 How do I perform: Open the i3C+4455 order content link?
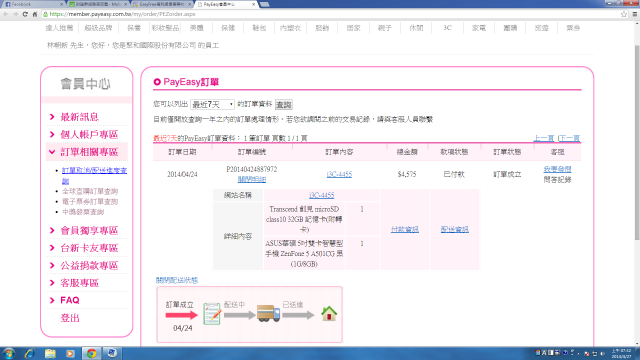[x=339, y=174]
